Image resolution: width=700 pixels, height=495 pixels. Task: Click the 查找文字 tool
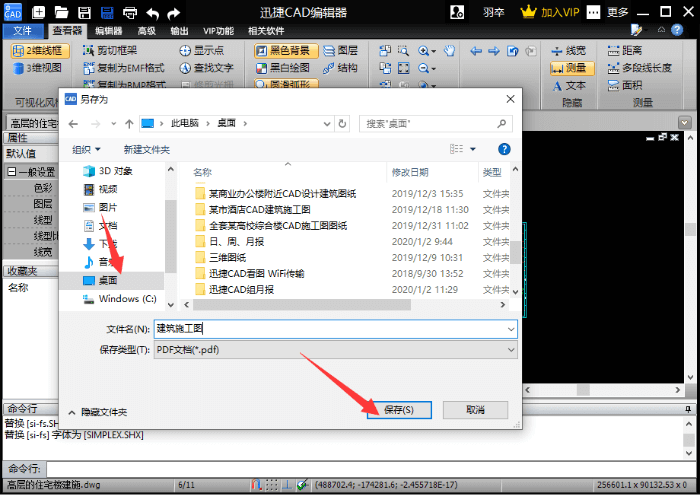(206, 68)
